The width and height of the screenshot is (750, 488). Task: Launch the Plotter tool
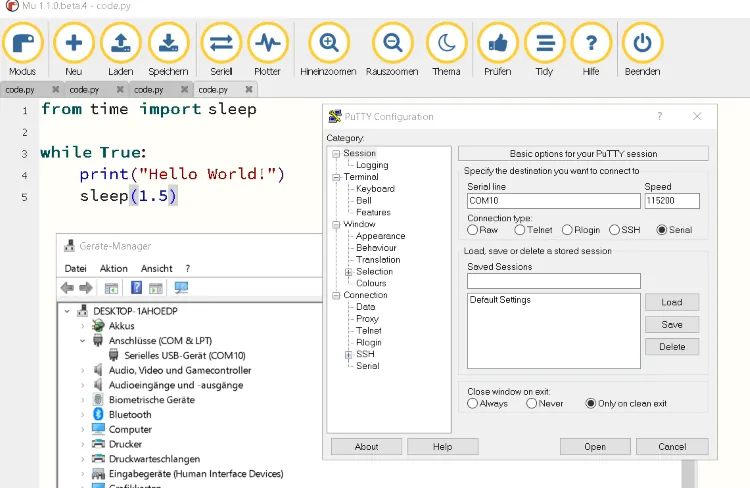[267, 43]
